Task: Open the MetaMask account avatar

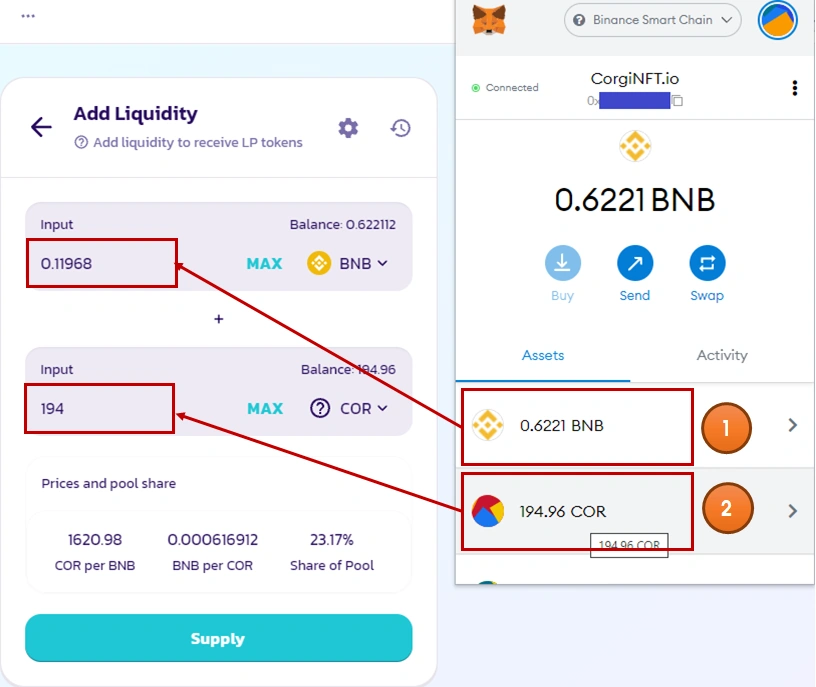Action: pyautogui.click(x=777, y=20)
